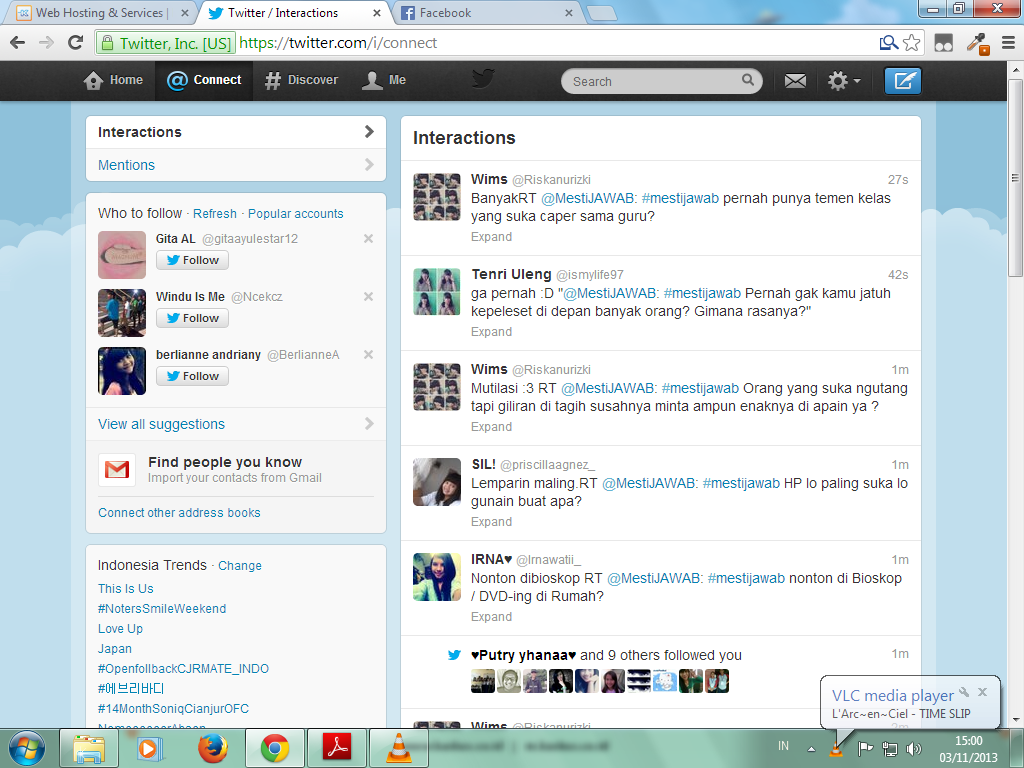The width and height of the screenshot is (1024, 768).
Task: Open Popular accounts link
Action: (x=295, y=214)
